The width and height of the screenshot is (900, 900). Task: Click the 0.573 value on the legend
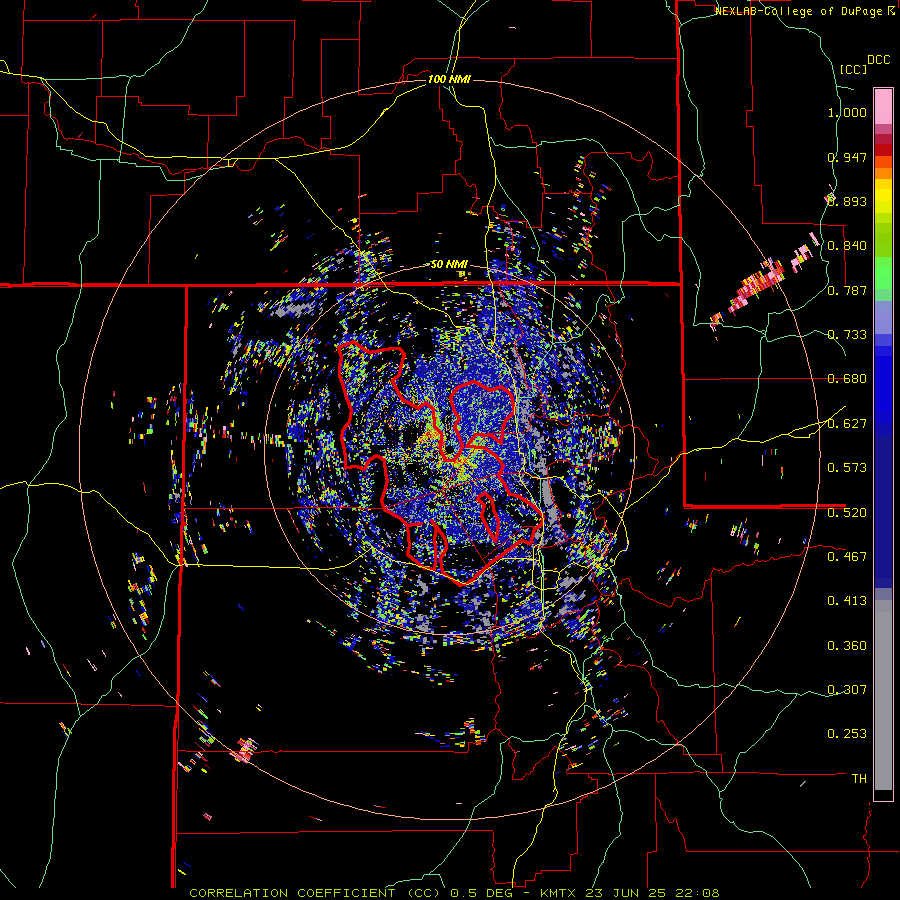[847, 468]
